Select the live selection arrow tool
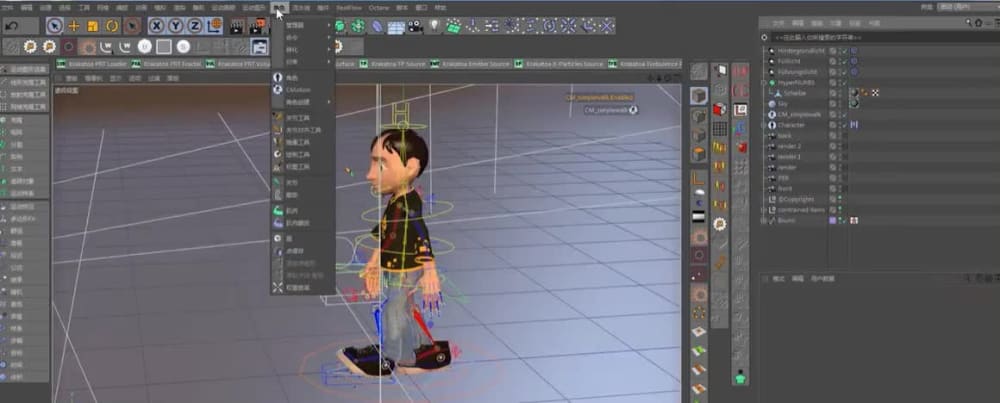 (x=55, y=26)
